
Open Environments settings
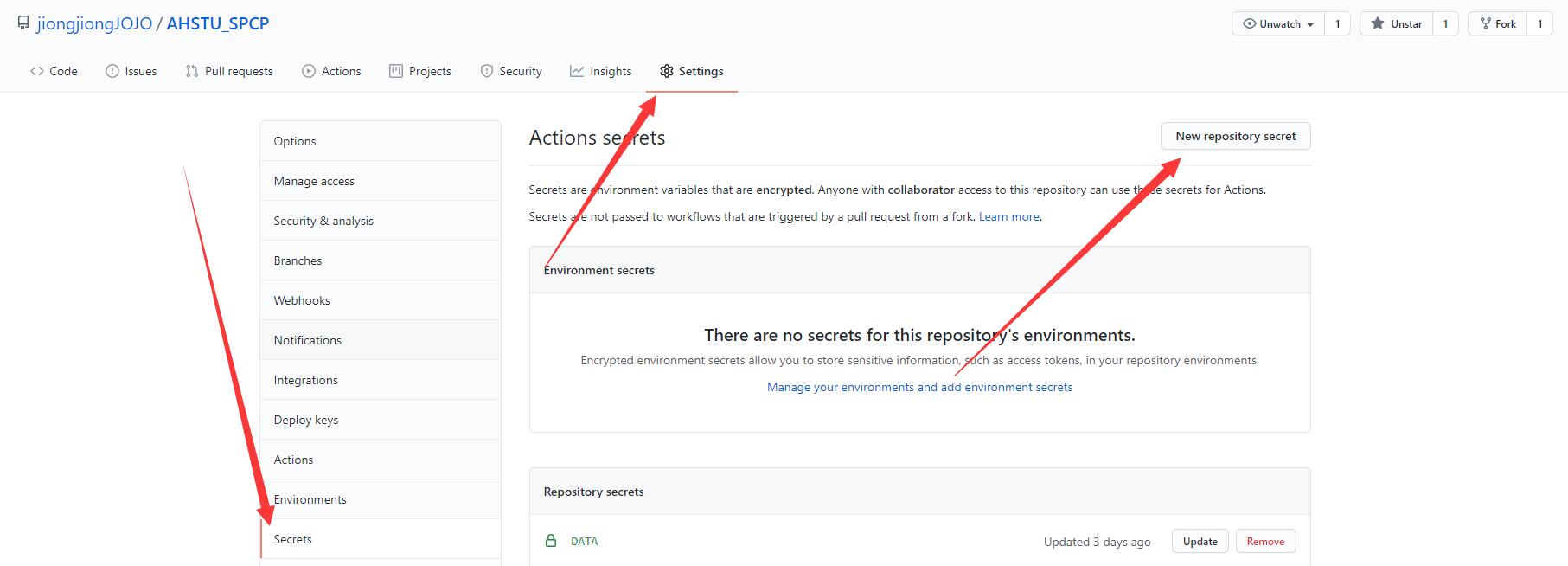381,499
